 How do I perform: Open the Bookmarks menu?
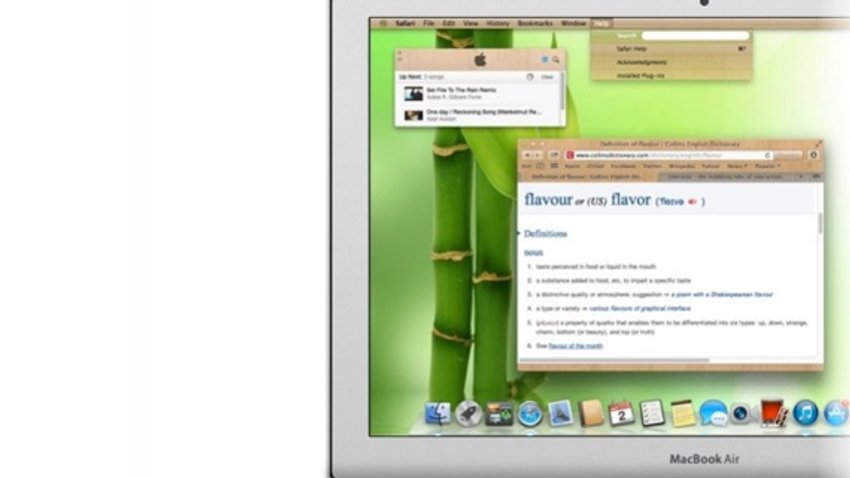tap(535, 23)
